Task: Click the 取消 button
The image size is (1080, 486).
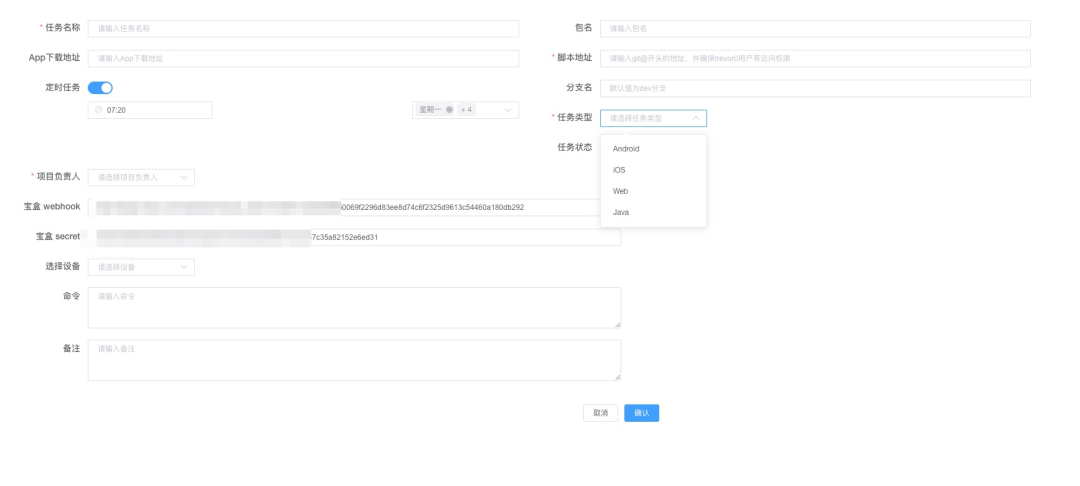Action: click(601, 413)
